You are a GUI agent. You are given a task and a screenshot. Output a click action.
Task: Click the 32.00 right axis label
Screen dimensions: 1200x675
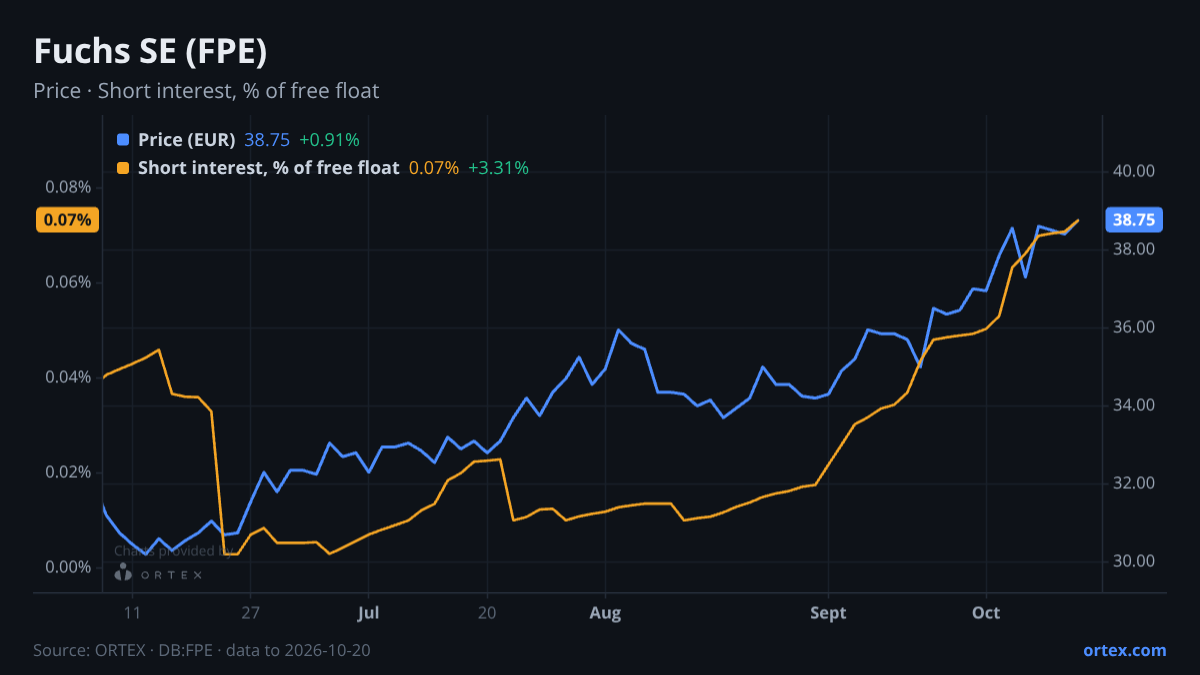click(1134, 483)
